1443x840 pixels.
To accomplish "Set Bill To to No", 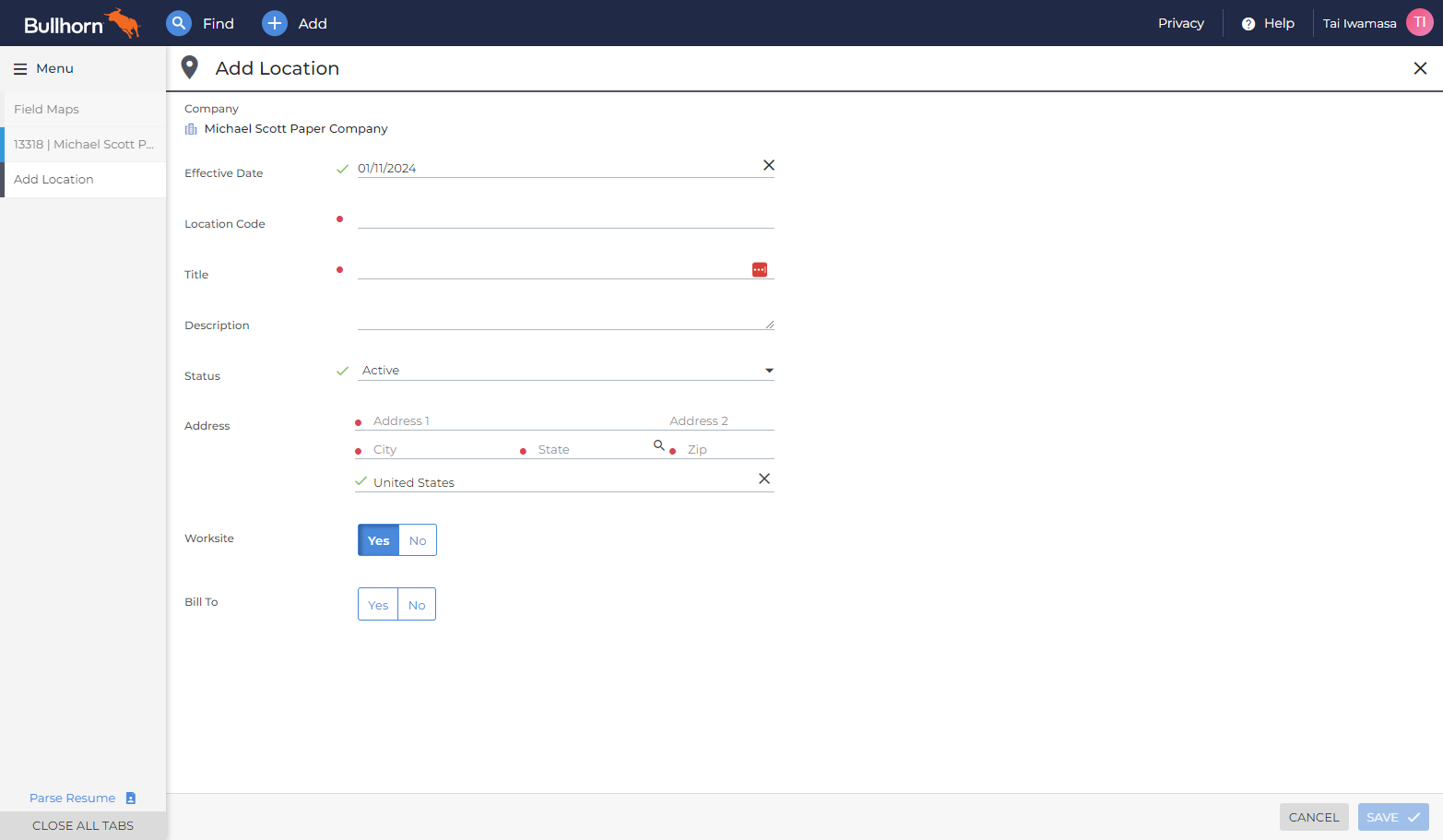I will pos(417,605).
